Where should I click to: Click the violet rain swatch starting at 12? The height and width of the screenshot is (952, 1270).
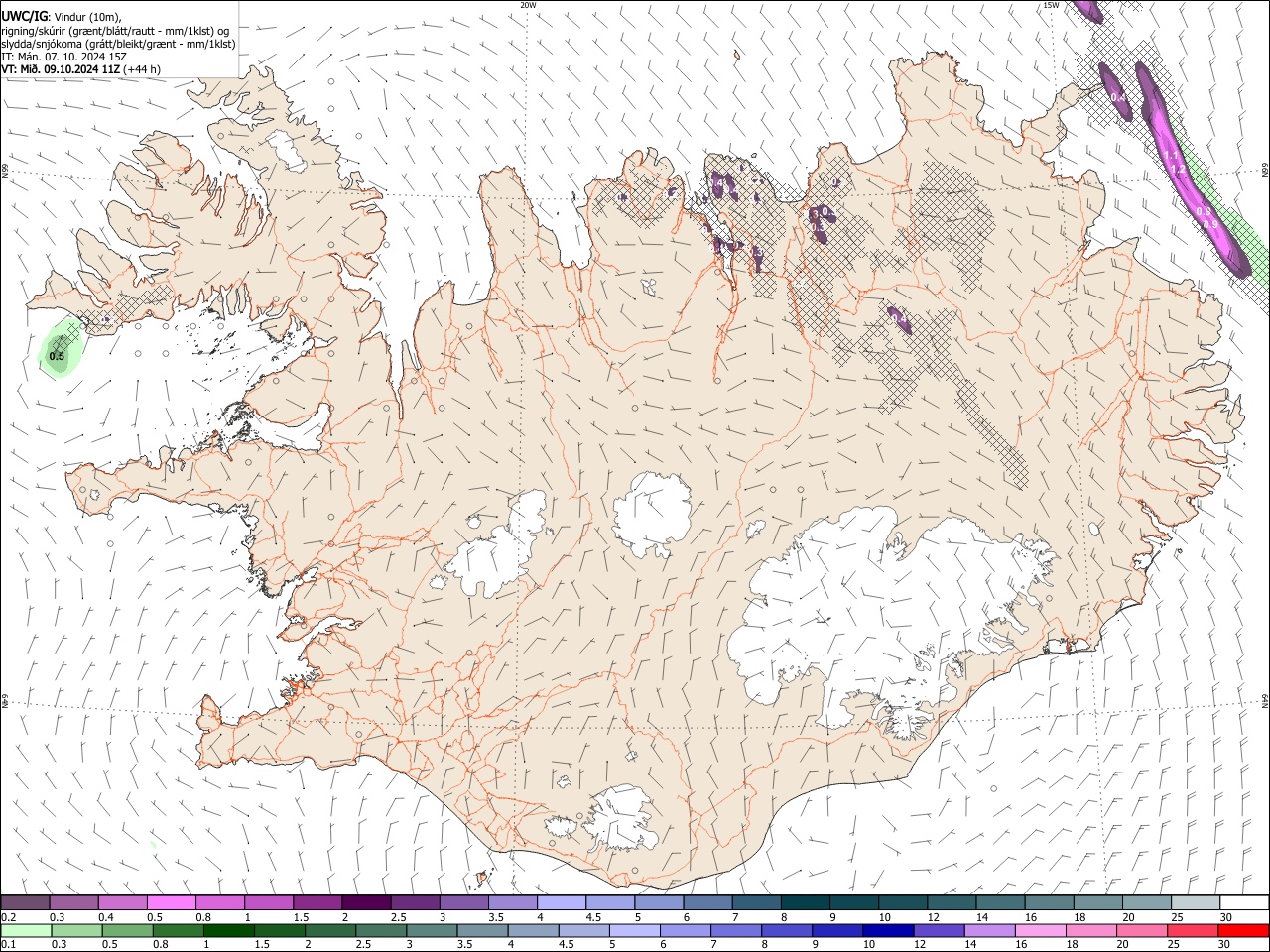[x=939, y=930]
